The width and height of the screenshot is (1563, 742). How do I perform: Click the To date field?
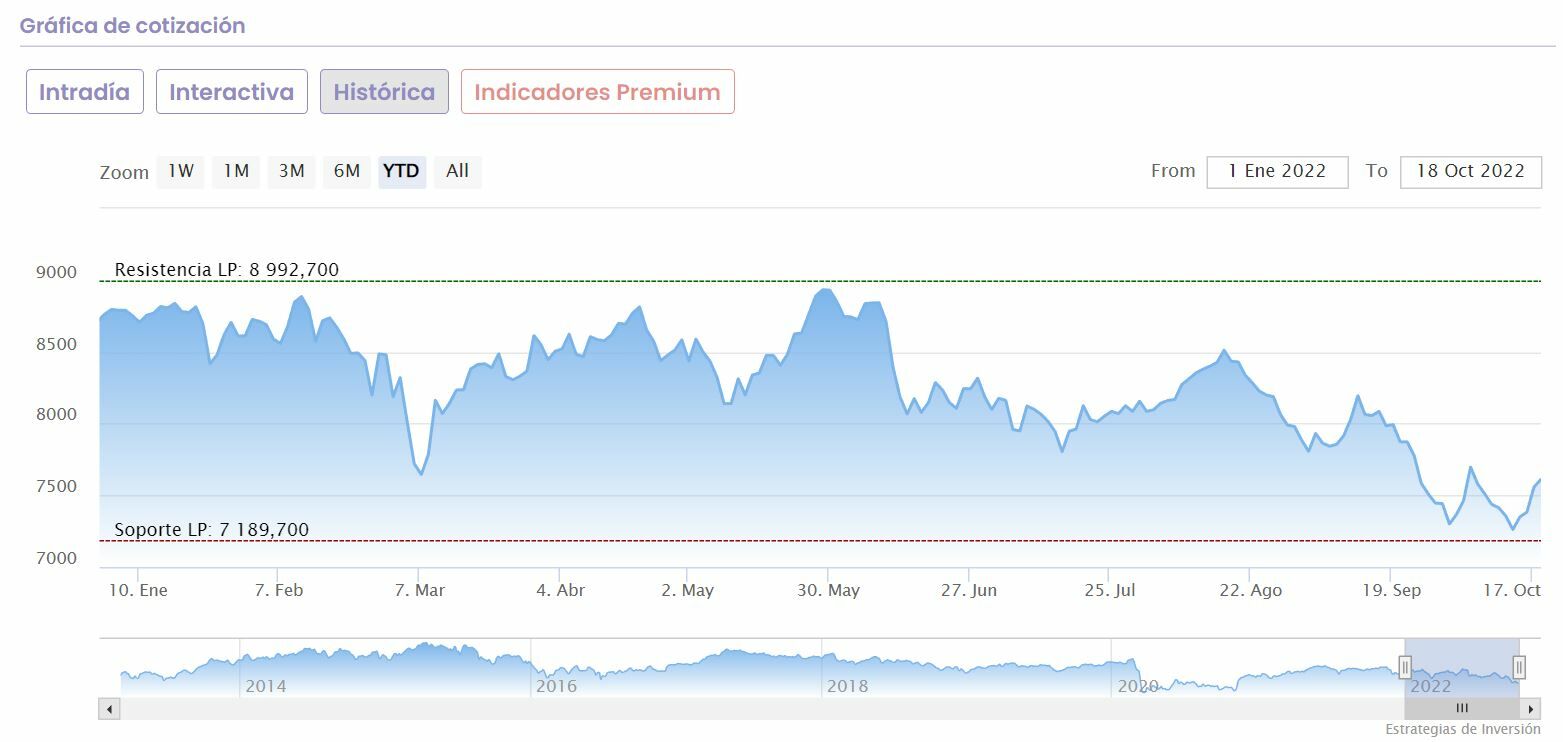pos(1470,172)
